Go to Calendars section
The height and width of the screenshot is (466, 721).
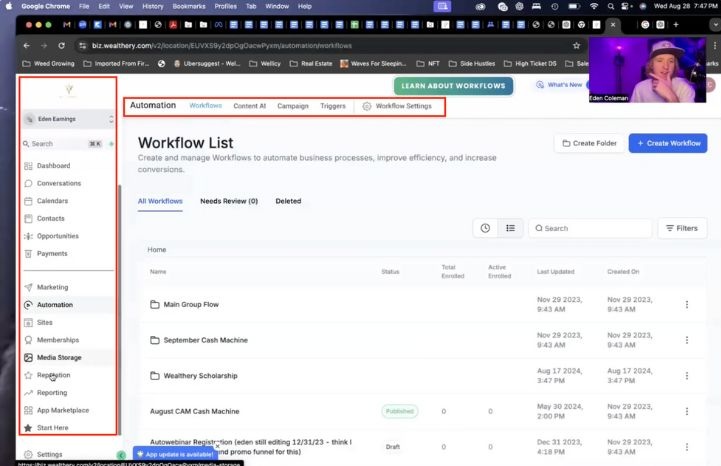(53, 201)
